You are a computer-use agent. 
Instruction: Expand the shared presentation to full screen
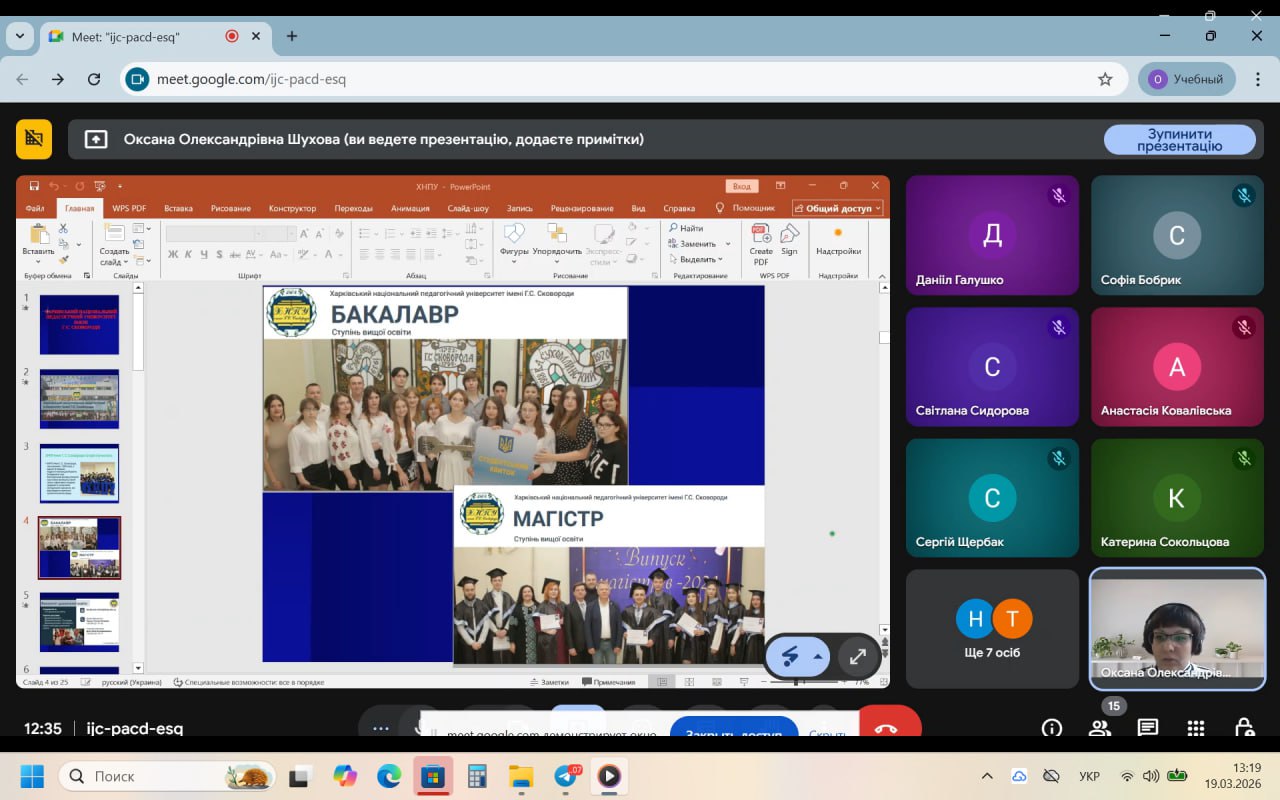pyautogui.click(x=857, y=657)
